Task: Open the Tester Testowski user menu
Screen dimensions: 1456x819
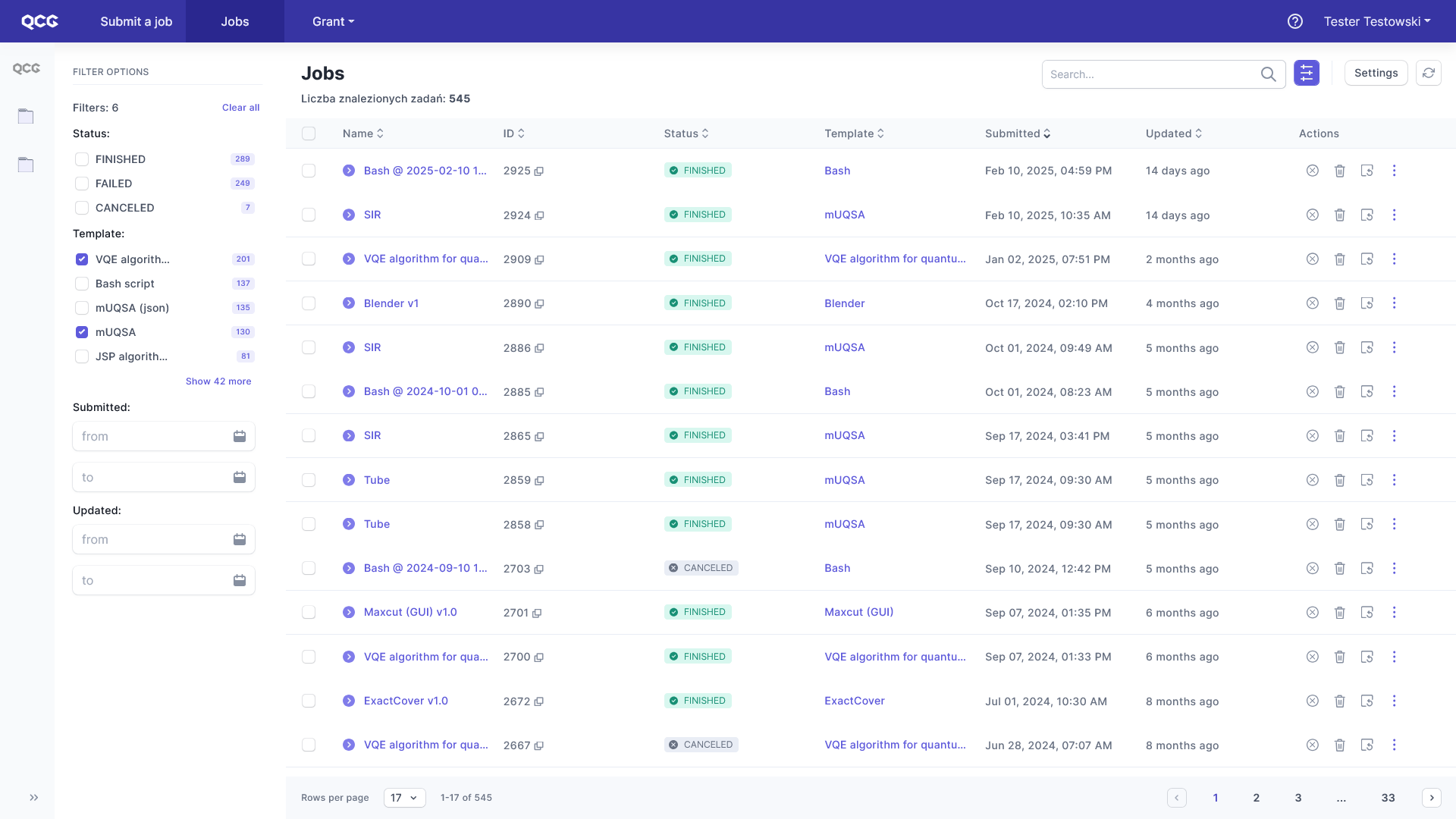Action: pyautogui.click(x=1377, y=21)
